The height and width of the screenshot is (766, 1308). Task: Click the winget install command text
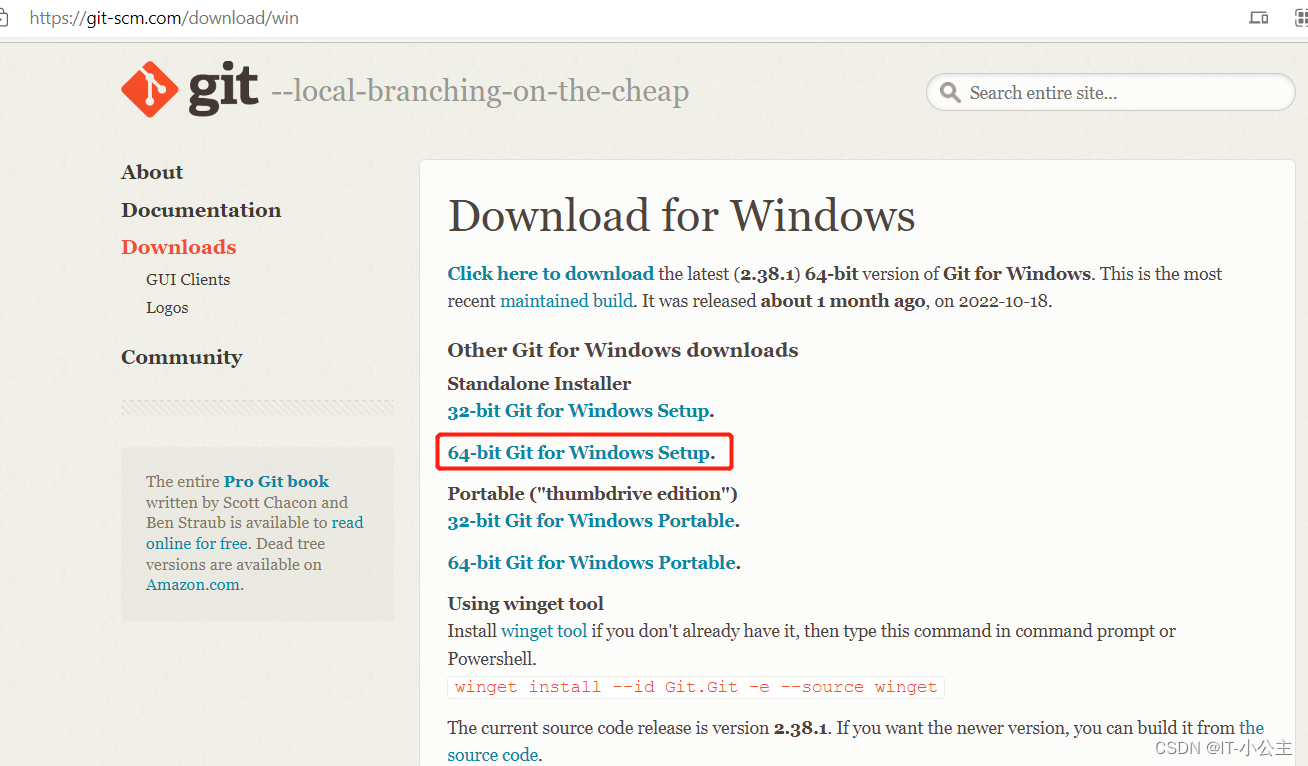696,687
